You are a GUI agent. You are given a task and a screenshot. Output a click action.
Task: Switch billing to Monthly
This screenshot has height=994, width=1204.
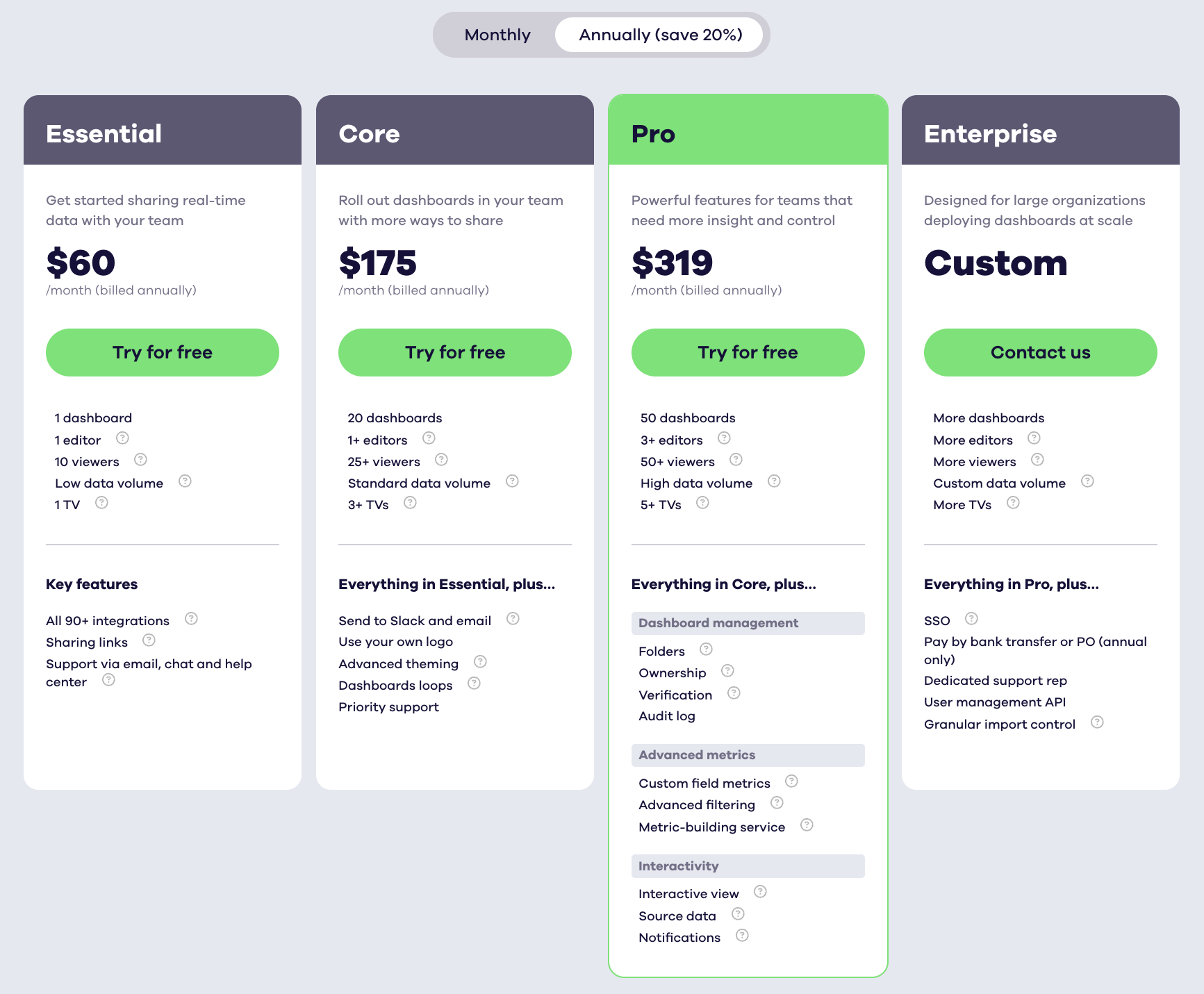click(497, 34)
